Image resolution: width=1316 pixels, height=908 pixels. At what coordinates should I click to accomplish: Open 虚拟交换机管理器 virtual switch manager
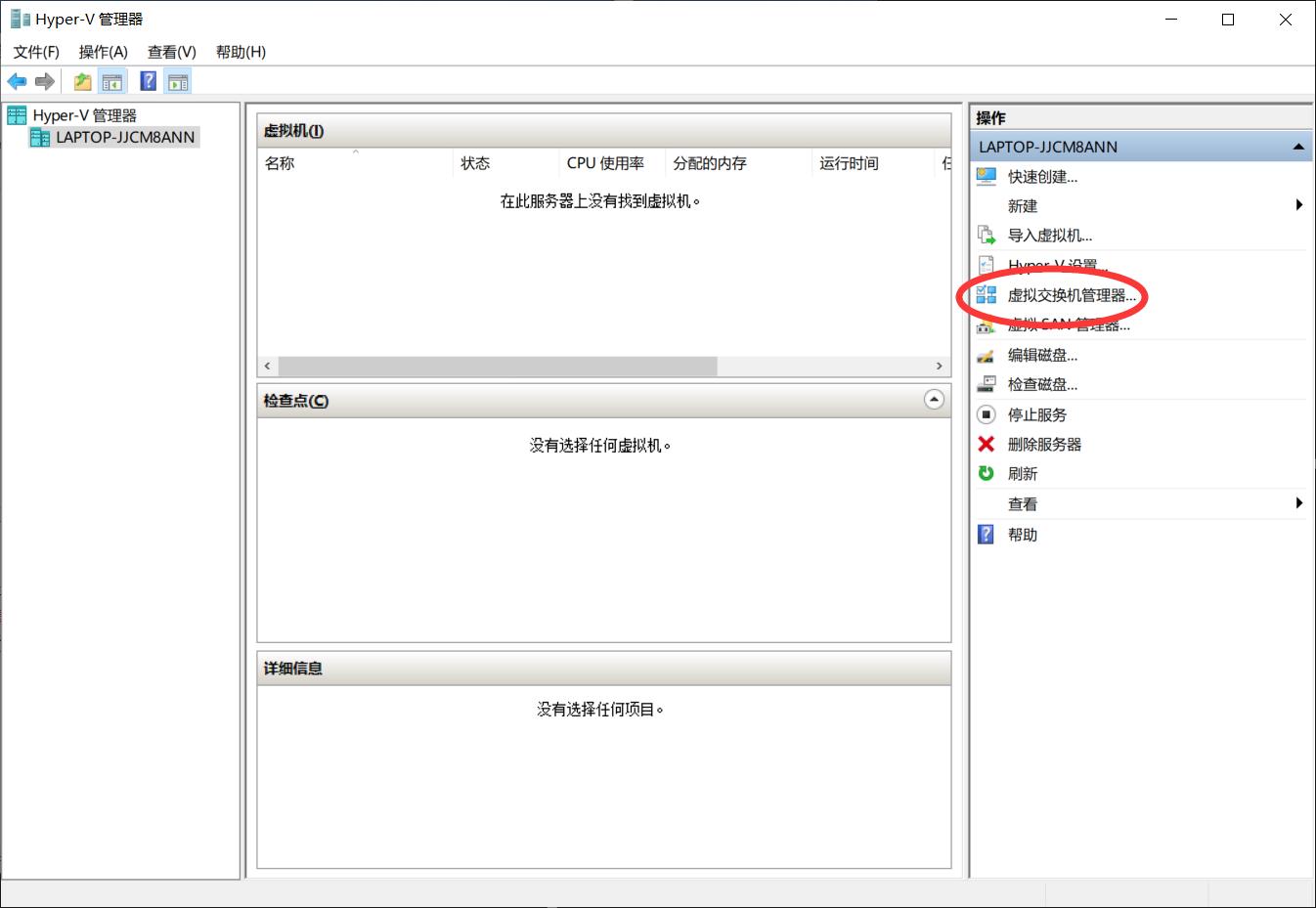click(x=1071, y=295)
